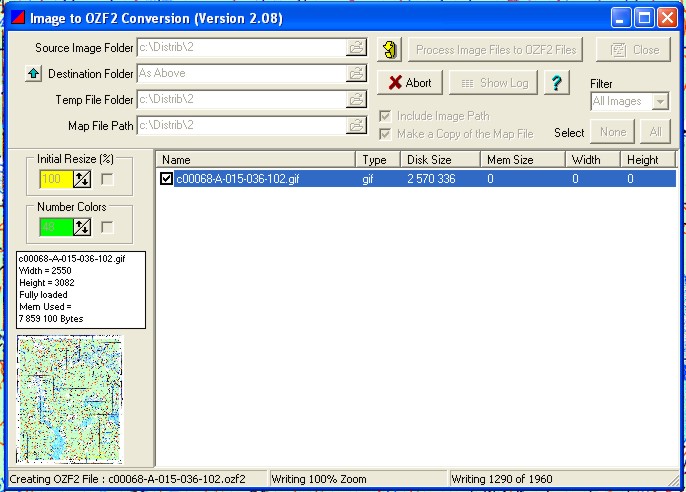
Task: Browse for Source Image Folder
Action: tap(356, 47)
